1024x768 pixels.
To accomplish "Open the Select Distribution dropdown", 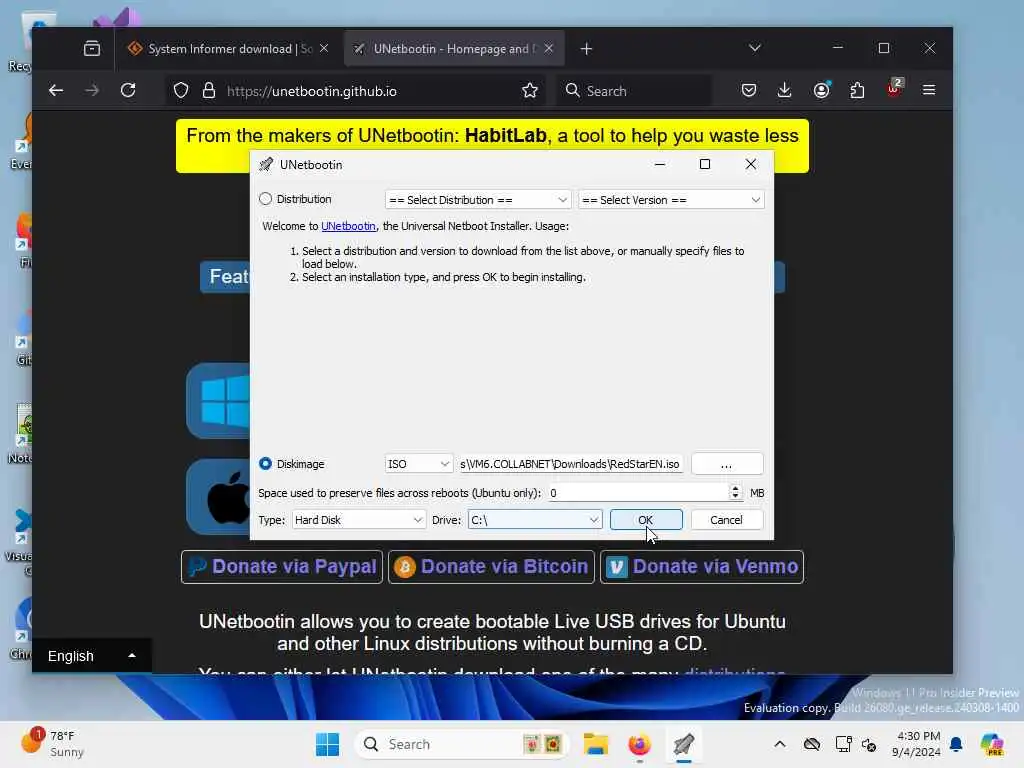I will coord(478,200).
